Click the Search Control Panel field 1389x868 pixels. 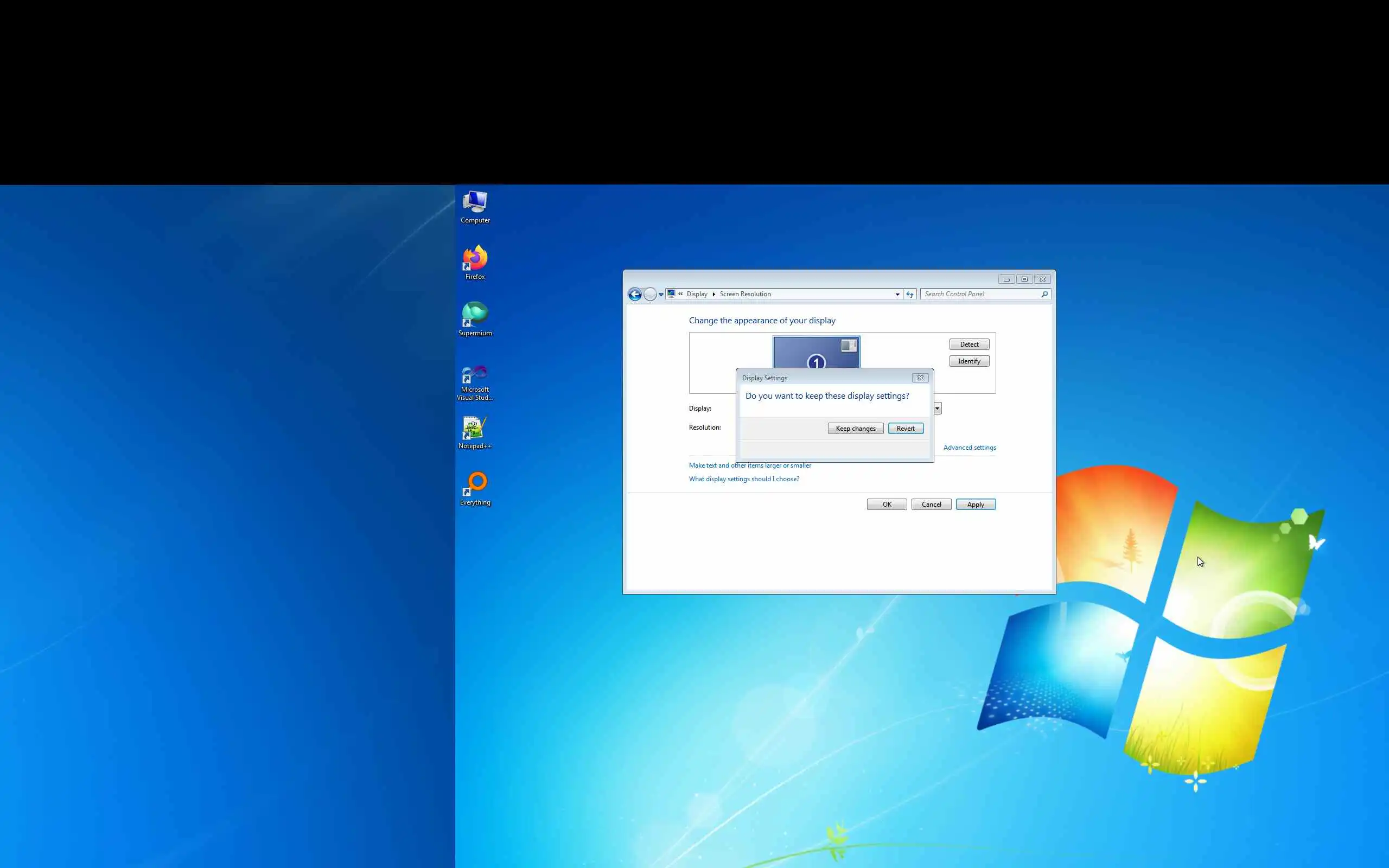980,294
